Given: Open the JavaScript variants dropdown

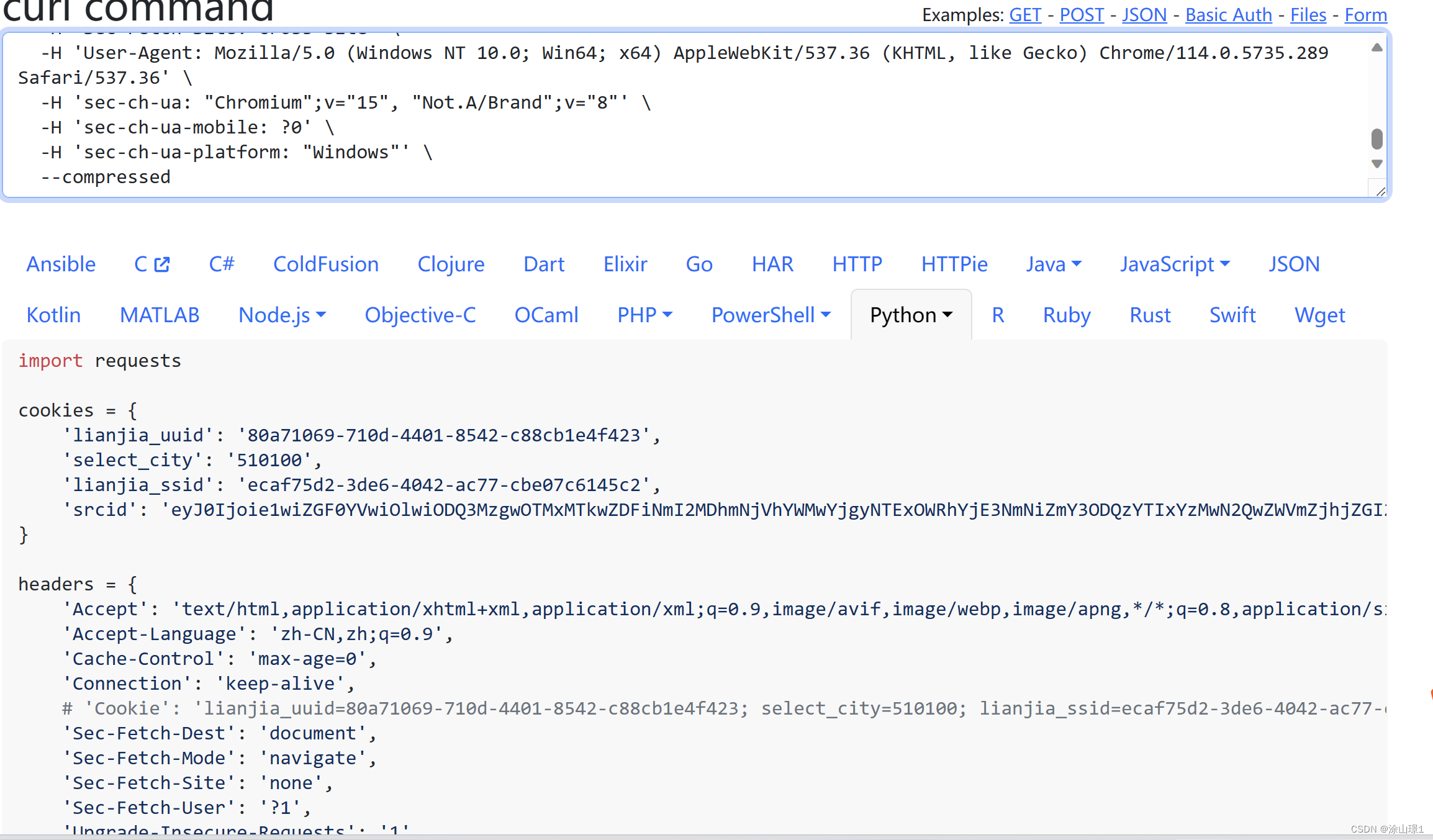Looking at the screenshot, I should click(1175, 264).
